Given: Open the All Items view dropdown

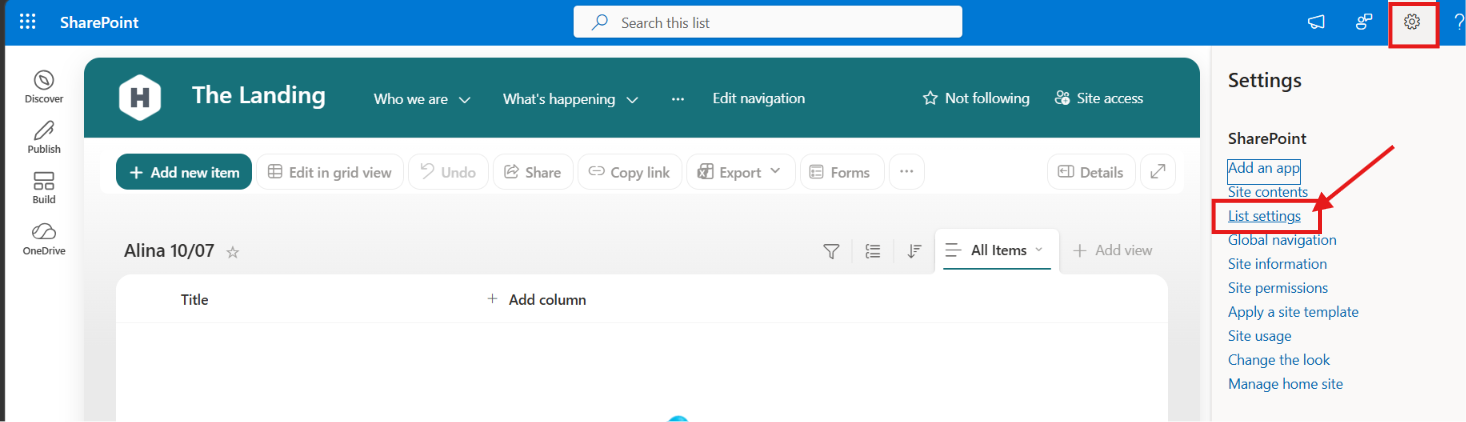Looking at the screenshot, I should point(995,250).
